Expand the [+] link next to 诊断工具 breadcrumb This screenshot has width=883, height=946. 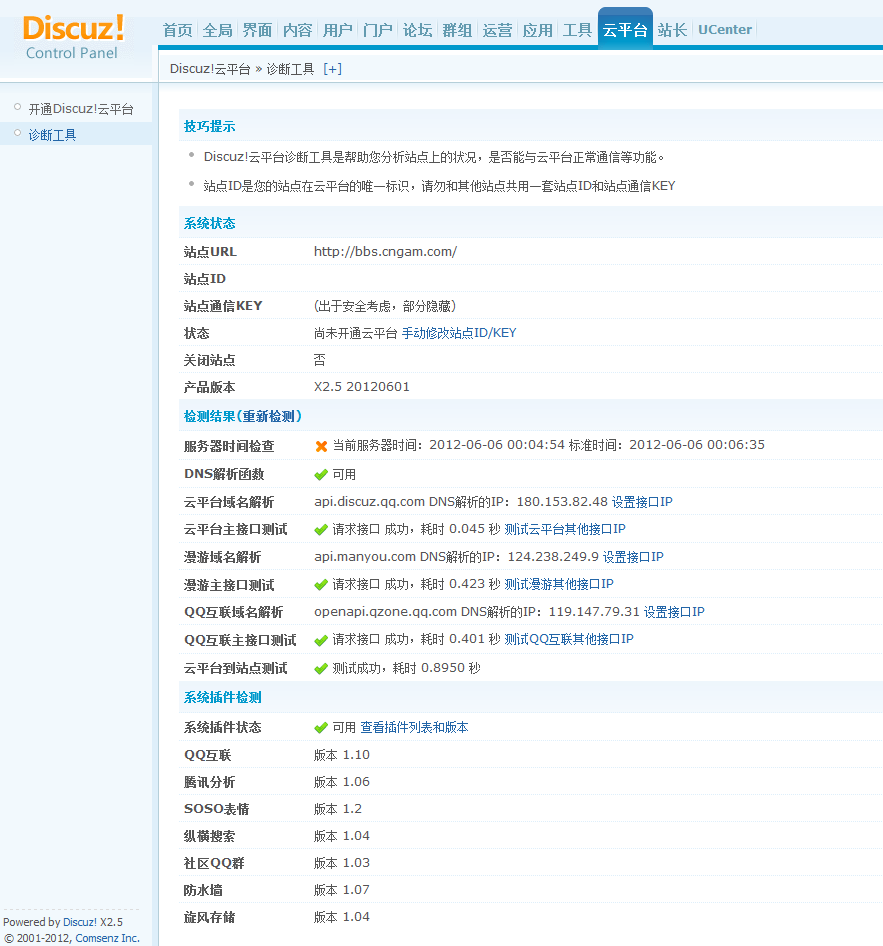click(x=332, y=69)
